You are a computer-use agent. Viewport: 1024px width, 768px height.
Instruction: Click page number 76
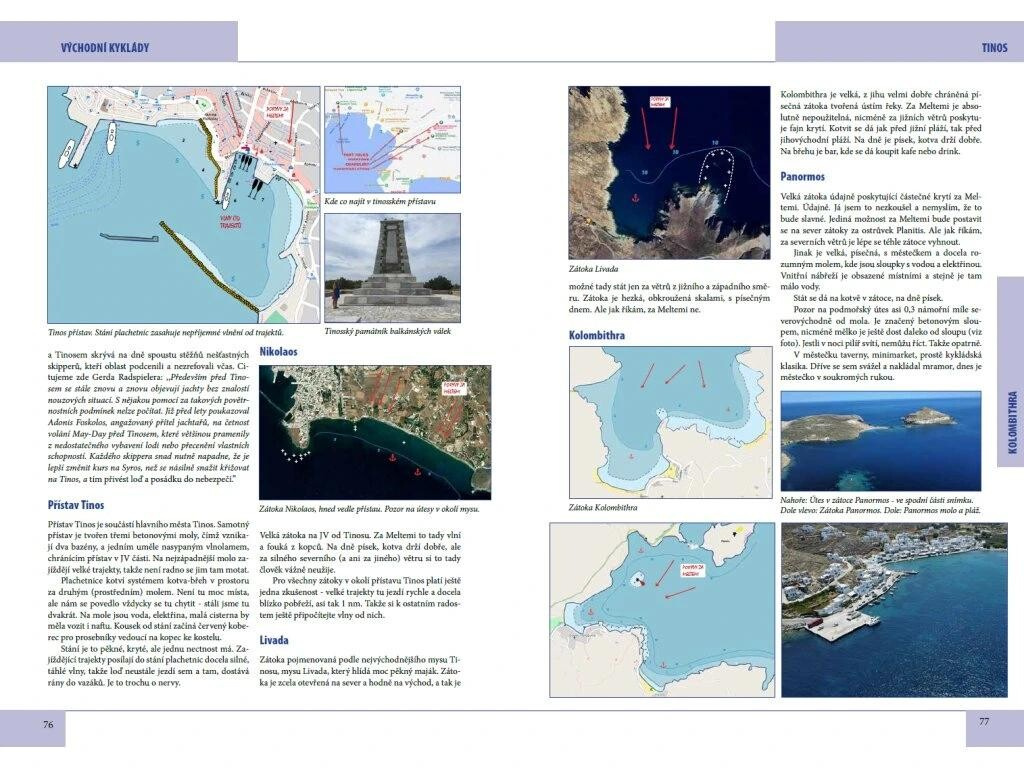coord(47,723)
